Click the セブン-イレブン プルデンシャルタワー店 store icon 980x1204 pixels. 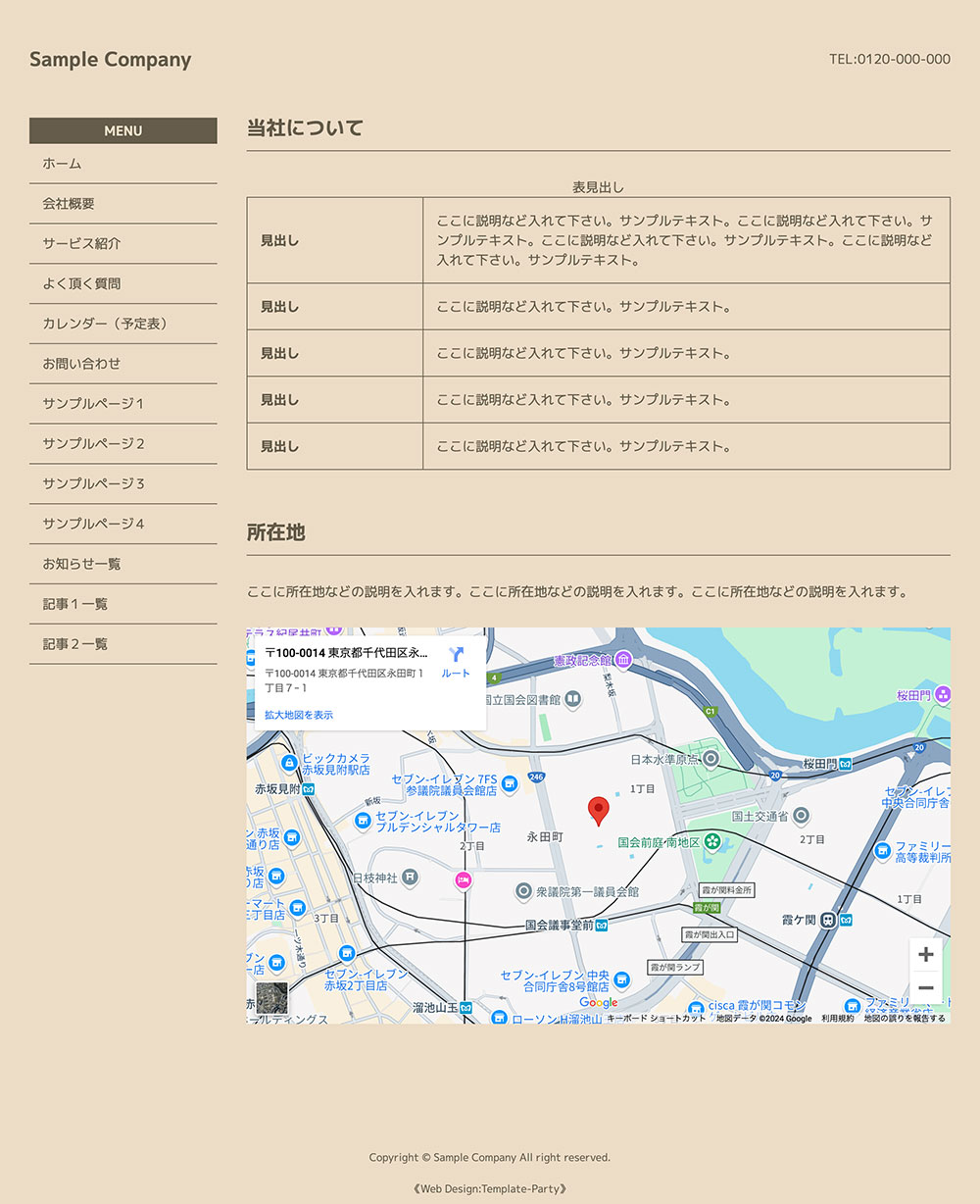point(363,820)
